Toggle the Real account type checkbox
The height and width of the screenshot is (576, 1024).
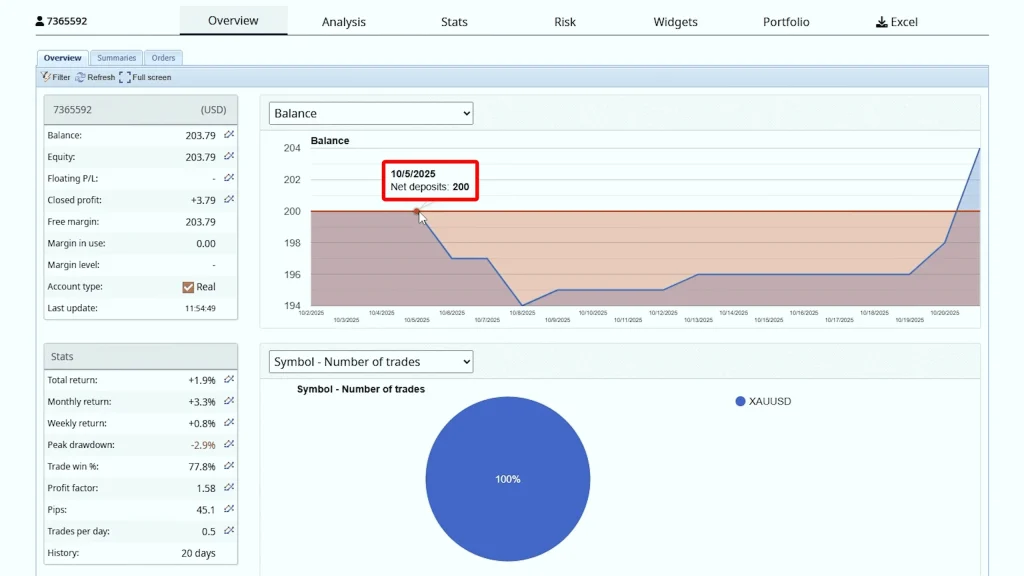tap(188, 287)
